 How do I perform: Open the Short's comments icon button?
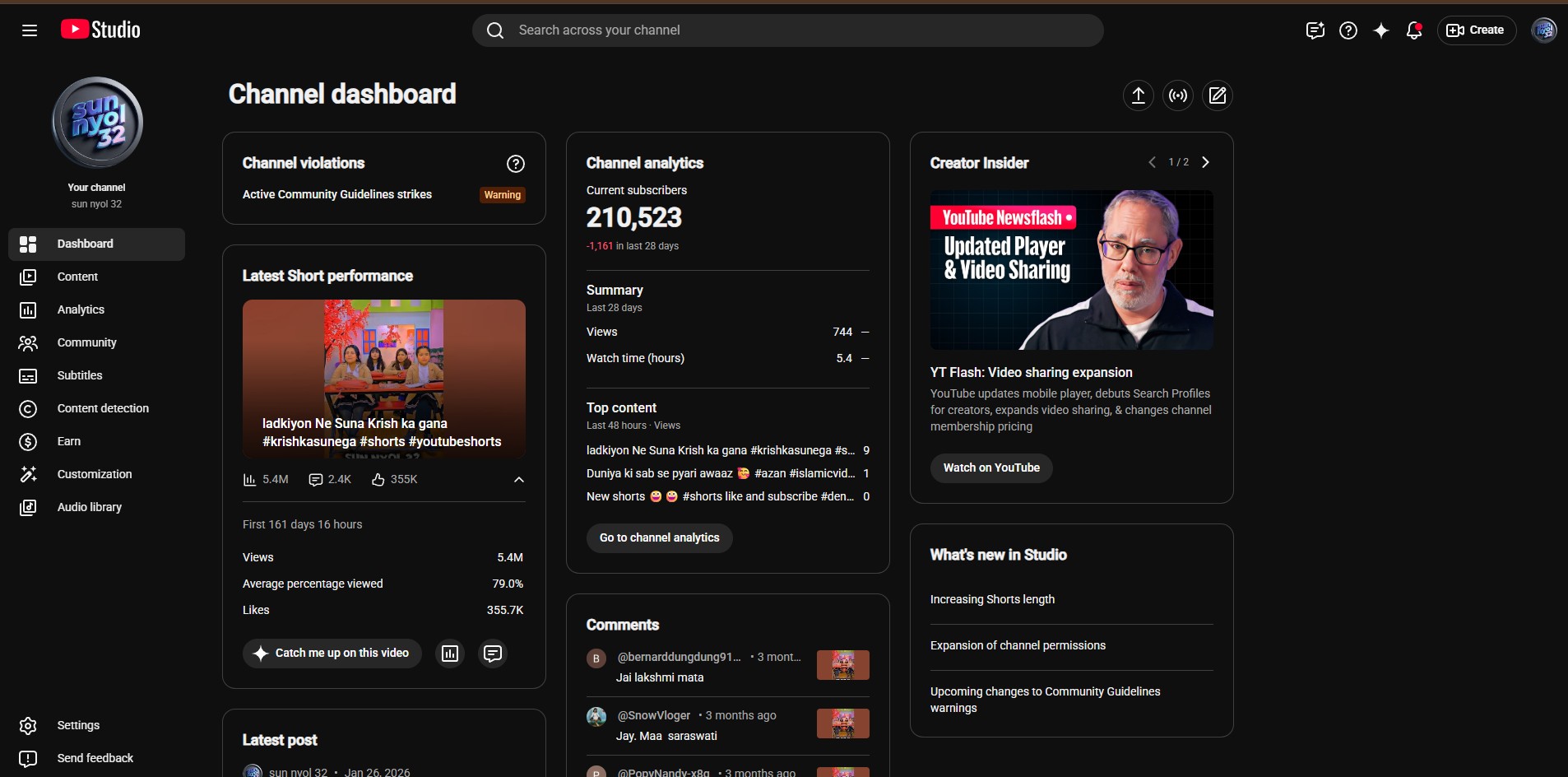tap(493, 654)
